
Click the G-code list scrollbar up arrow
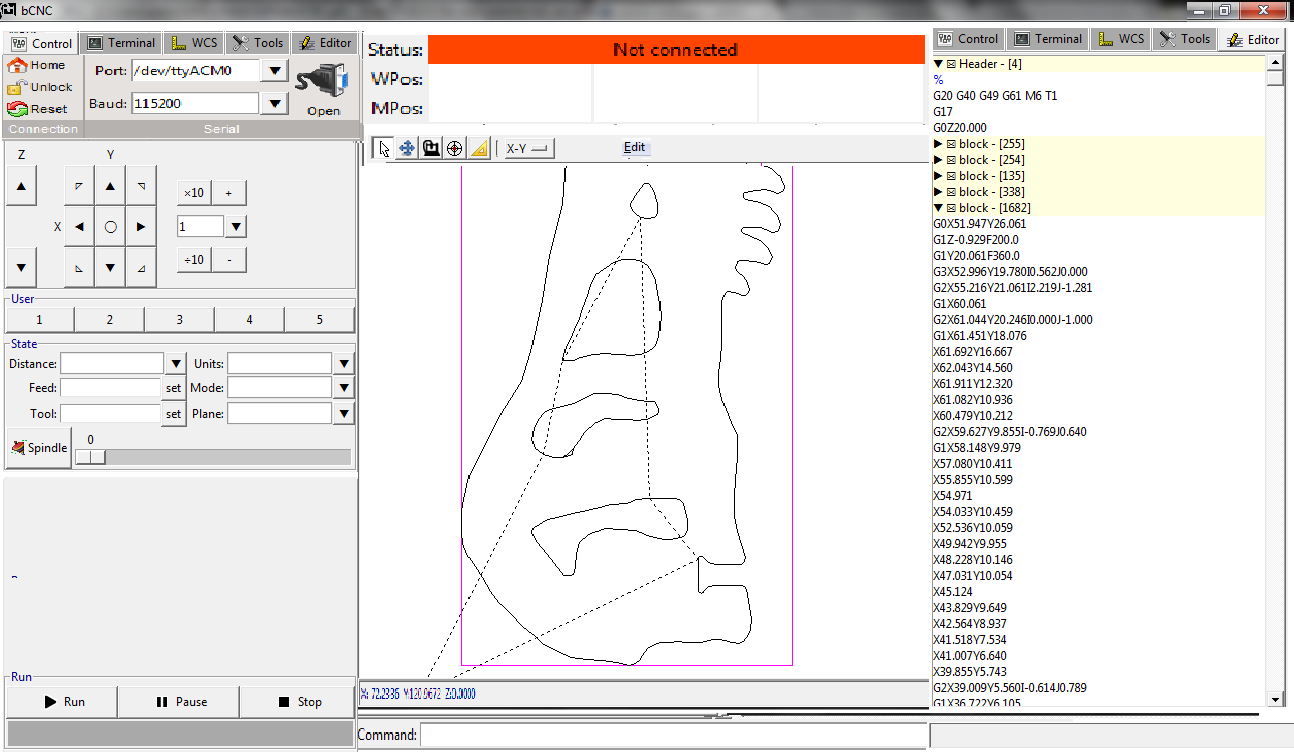pyautogui.click(x=1274, y=64)
